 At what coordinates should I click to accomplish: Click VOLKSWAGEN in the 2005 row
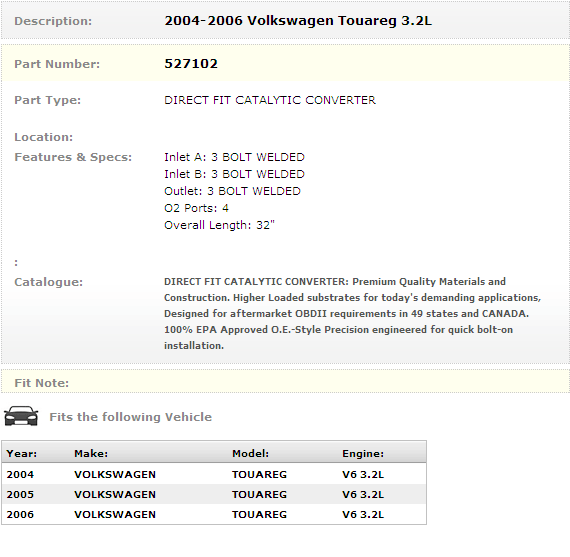point(115,494)
